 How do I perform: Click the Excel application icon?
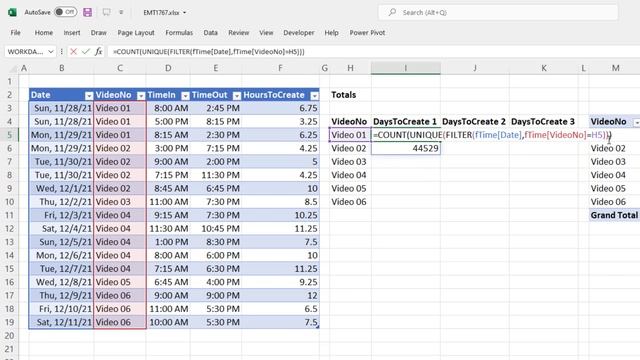pos(12,12)
